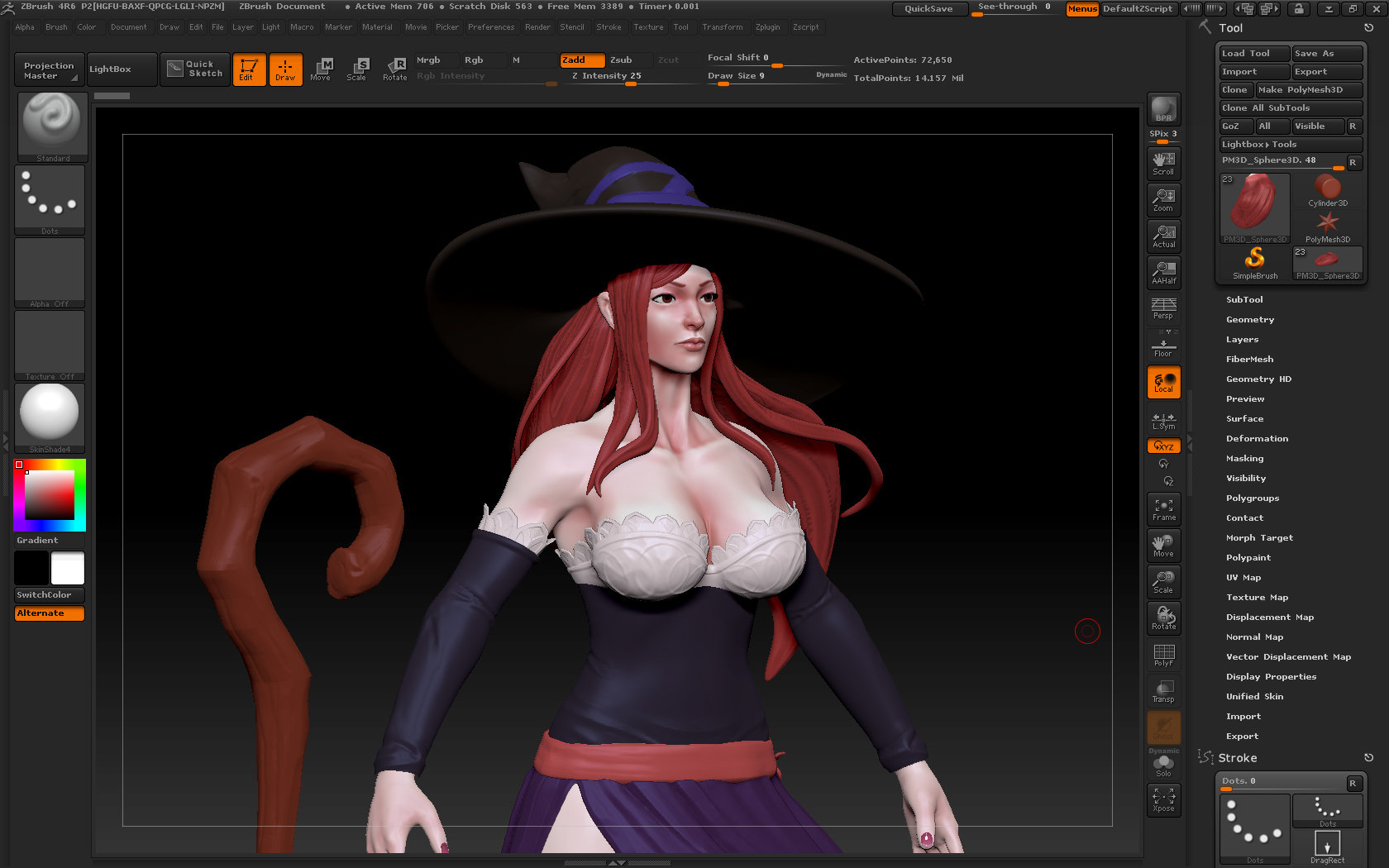
Task: Toggle Solo mode
Action: pos(1163,766)
